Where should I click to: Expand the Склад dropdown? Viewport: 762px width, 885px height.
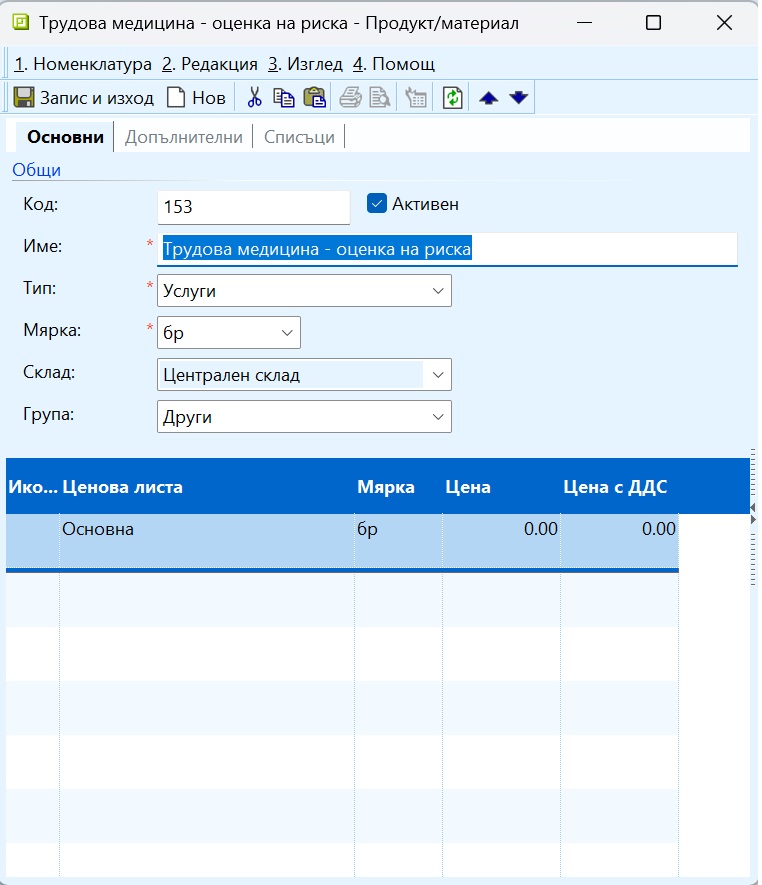437,375
